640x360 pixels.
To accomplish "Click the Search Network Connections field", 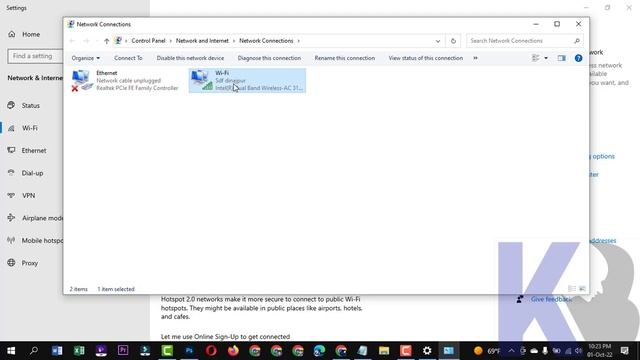I will coord(525,41).
